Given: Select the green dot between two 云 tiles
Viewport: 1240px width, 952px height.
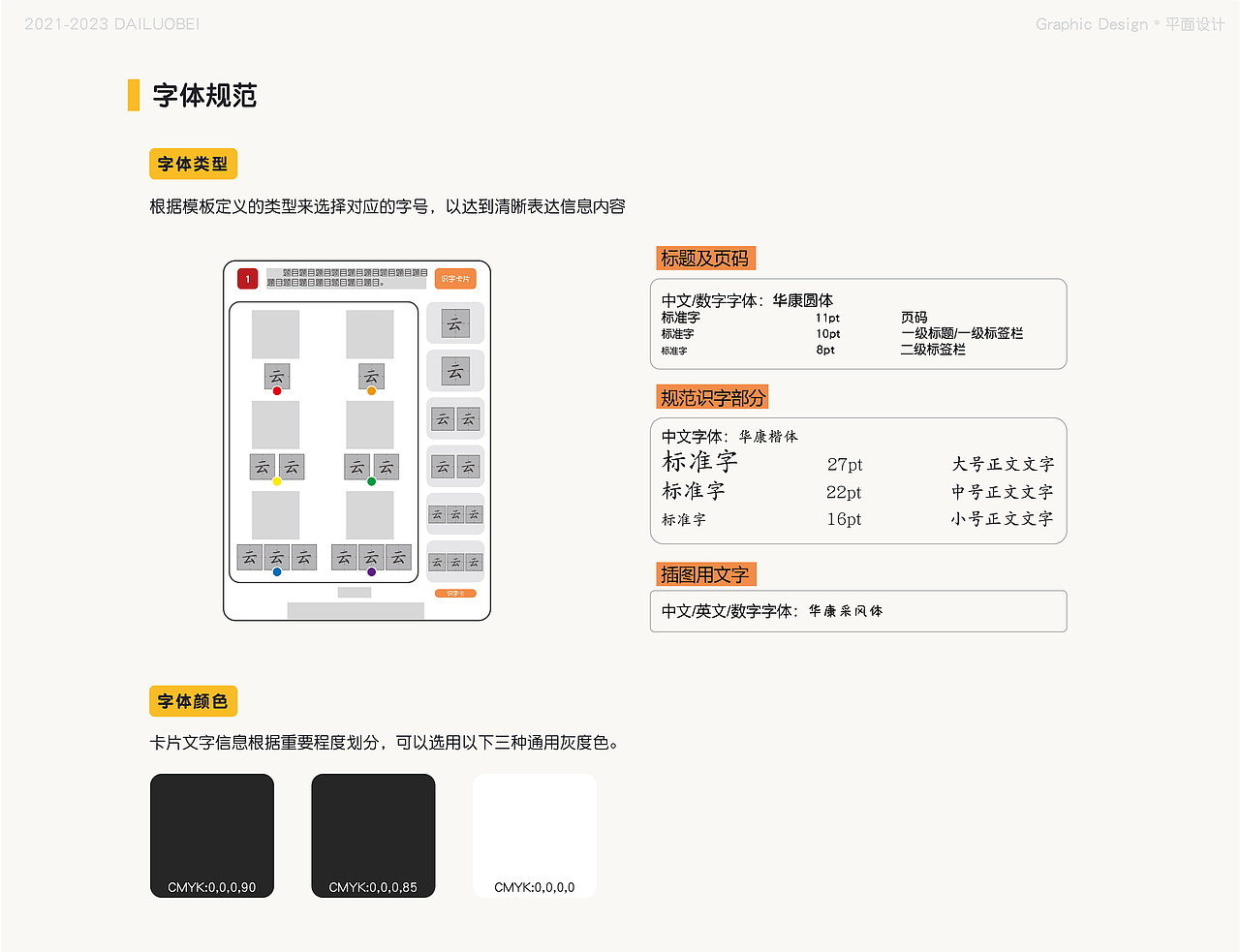Looking at the screenshot, I should pyautogui.click(x=372, y=481).
